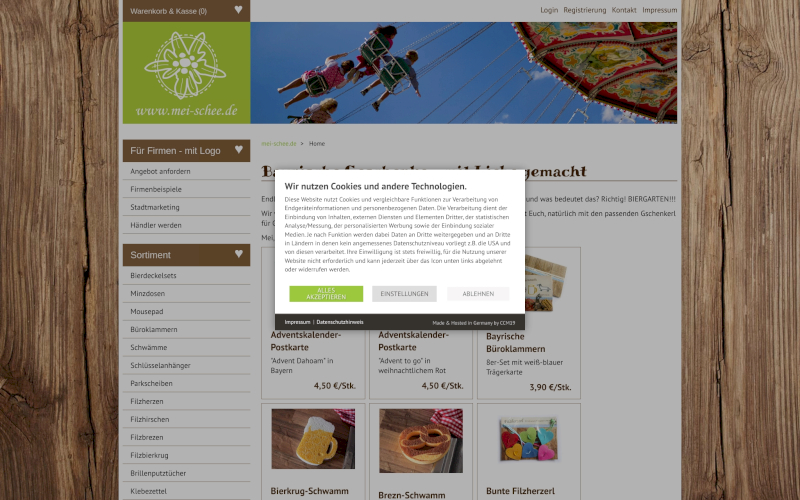Accept all cookies with Alles Akzeptieren
The image size is (800, 500).
point(326,294)
